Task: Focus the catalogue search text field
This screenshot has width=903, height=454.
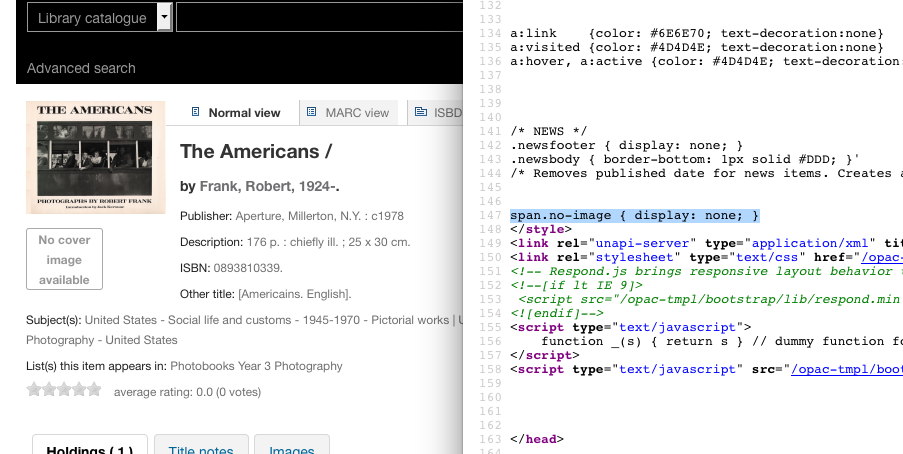Action: click(318, 18)
